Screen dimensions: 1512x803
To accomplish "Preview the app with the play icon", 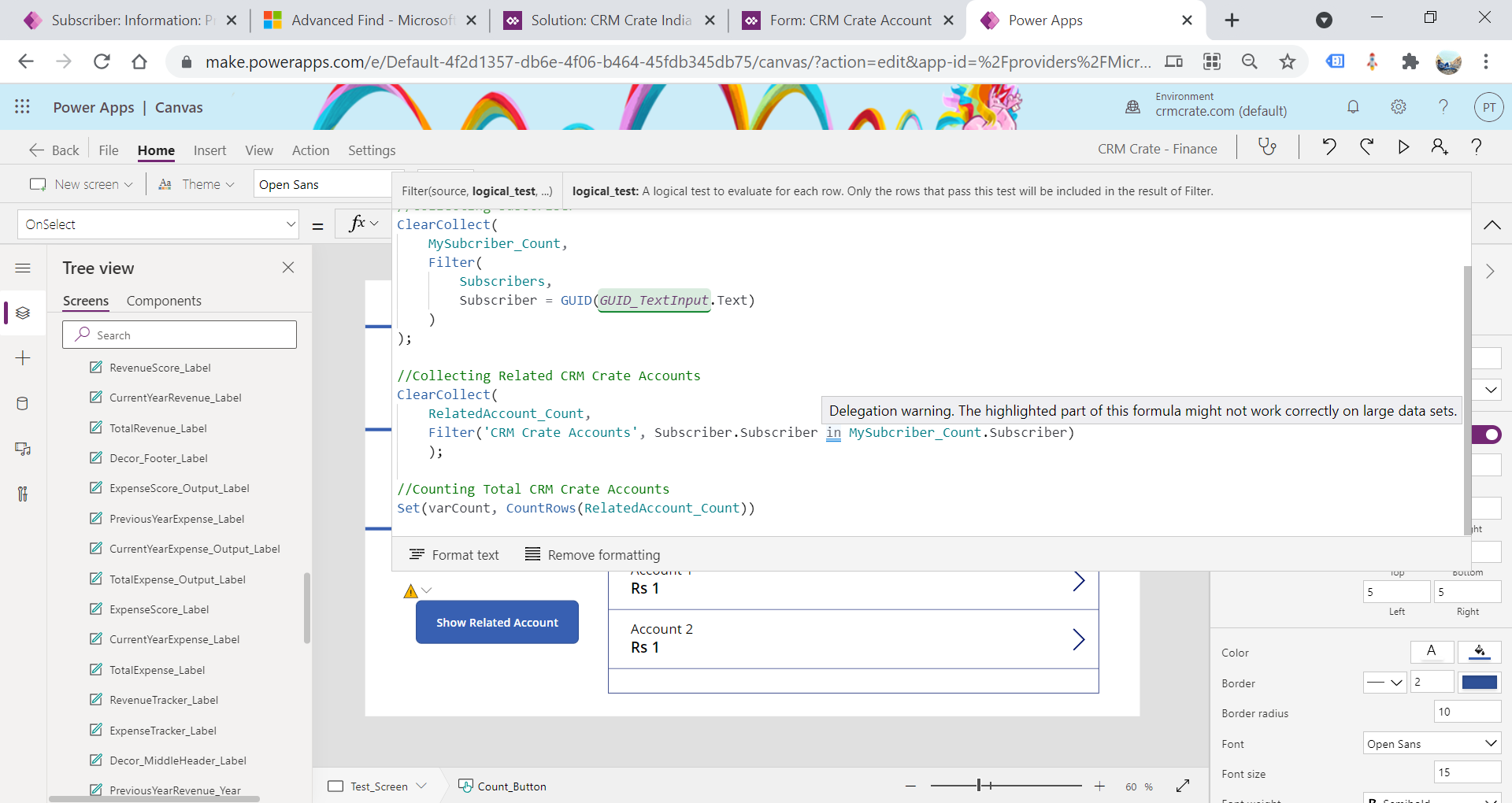I will click(1403, 146).
